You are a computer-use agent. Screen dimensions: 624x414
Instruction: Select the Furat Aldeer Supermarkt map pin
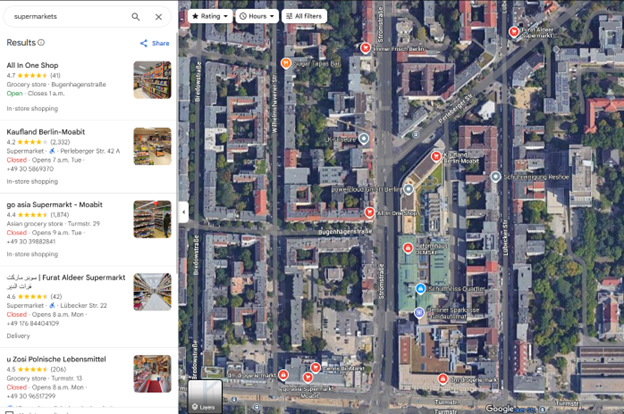[x=514, y=31]
